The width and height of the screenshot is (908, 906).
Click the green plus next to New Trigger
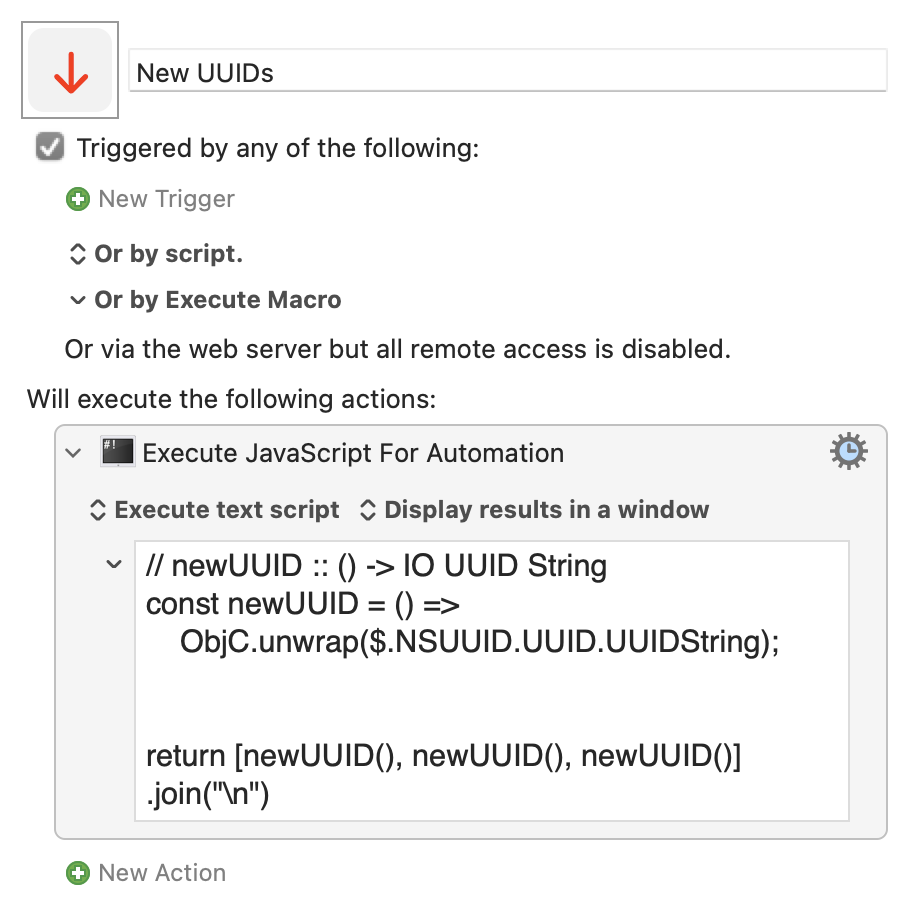pyautogui.click(x=78, y=199)
